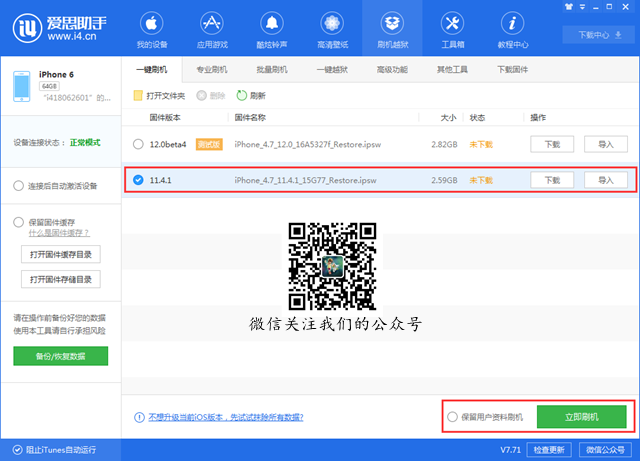Click 未下载 status of 12.0beta4 row
Screen dimensions: 640x461
tap(481, 145)
